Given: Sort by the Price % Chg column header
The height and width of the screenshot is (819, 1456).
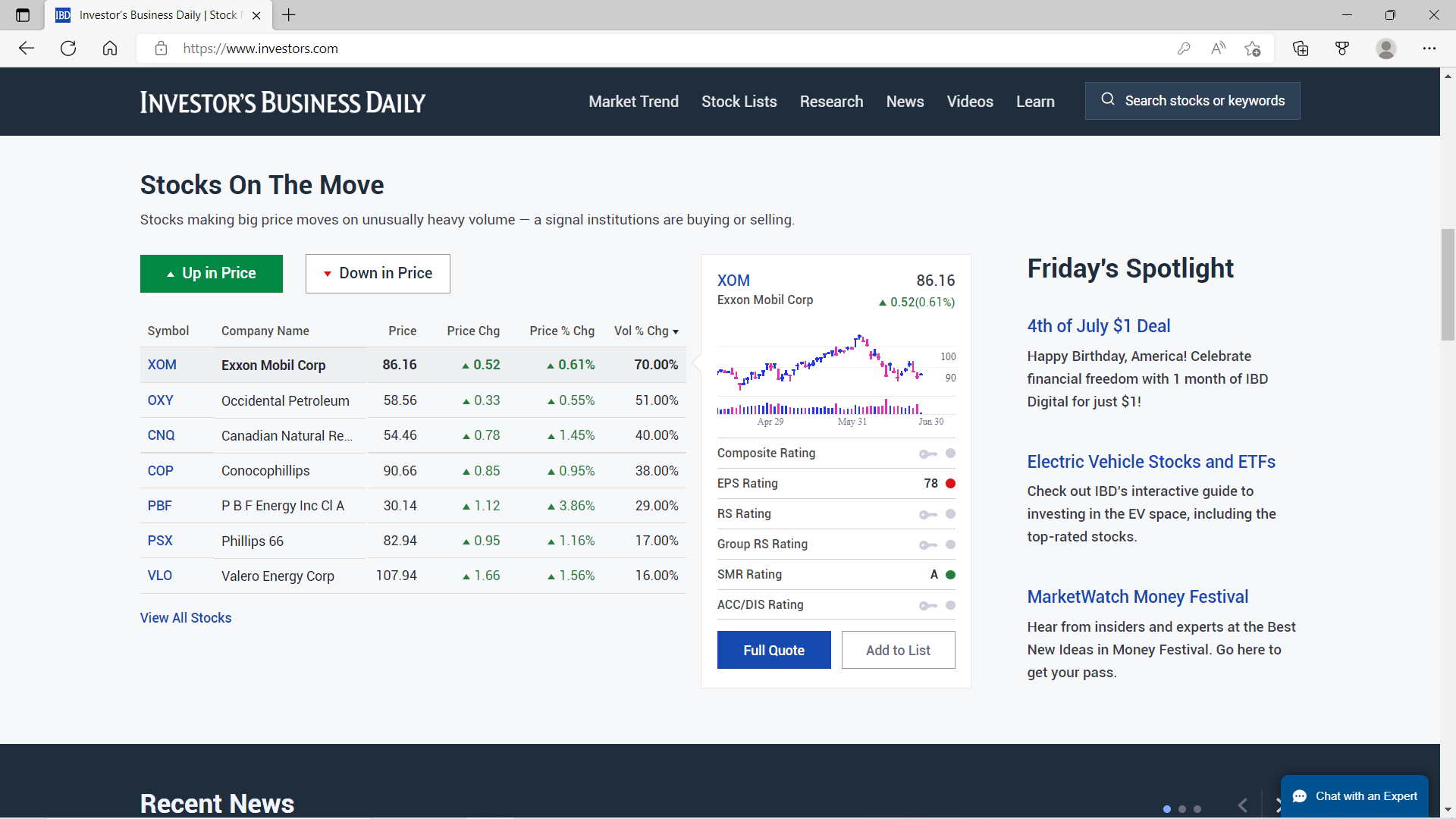Looking at the screenshot, I should point(562,331).
